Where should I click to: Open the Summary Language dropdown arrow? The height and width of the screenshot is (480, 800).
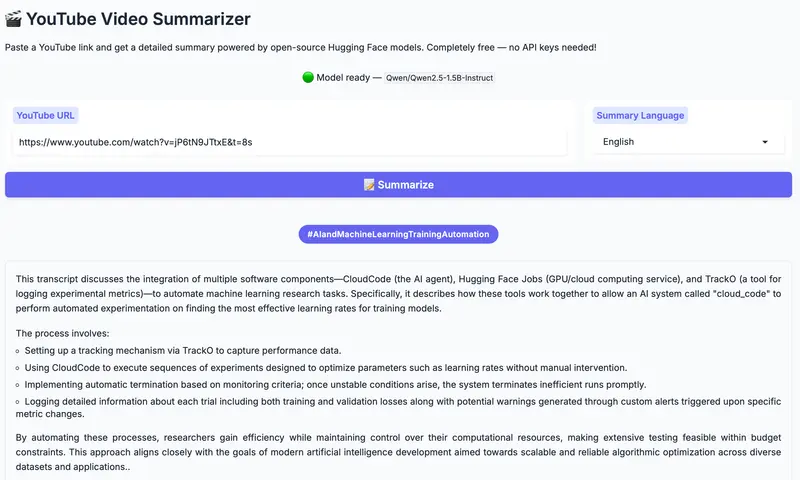765,142
